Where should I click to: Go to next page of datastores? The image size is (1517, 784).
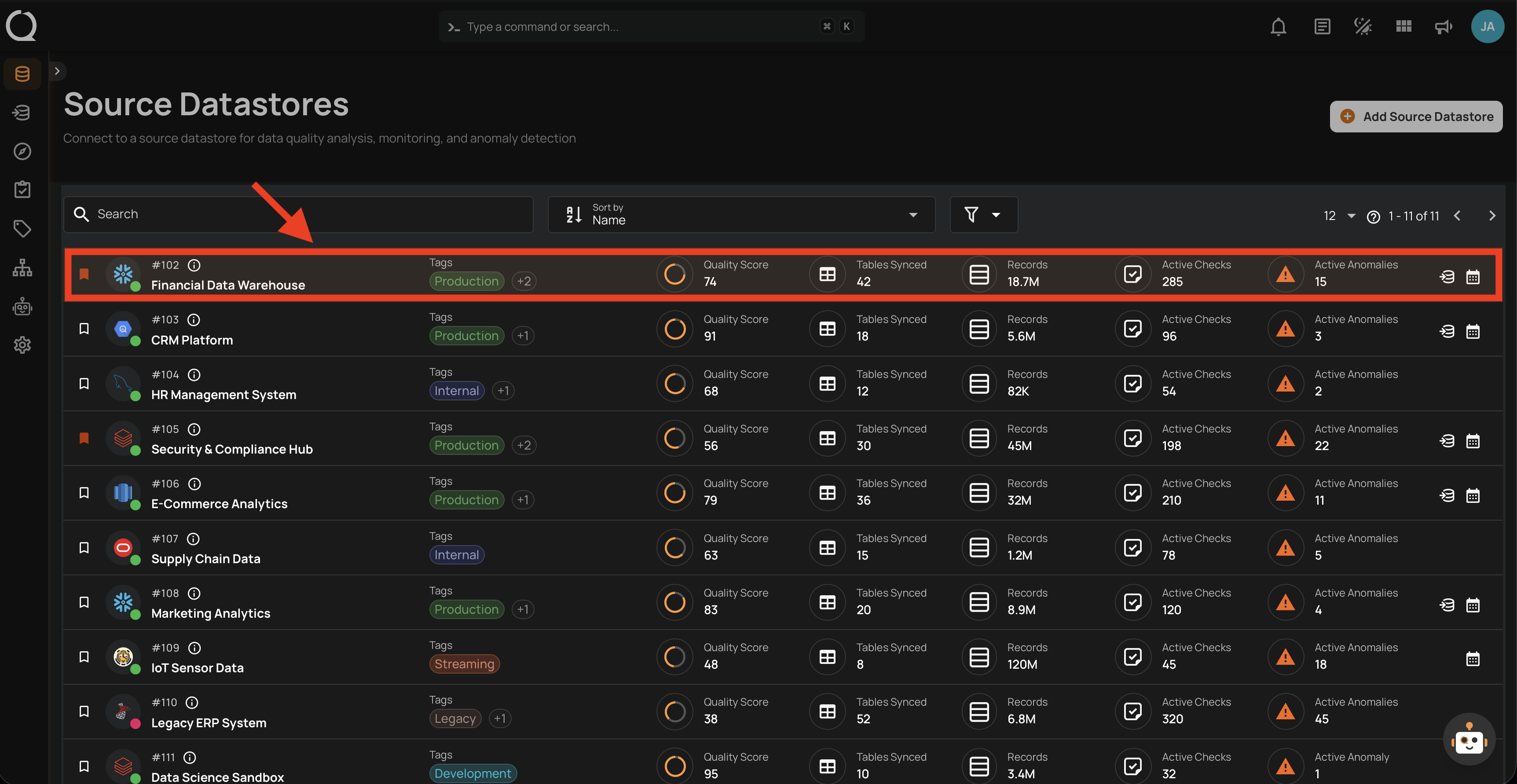[1491, 216]
